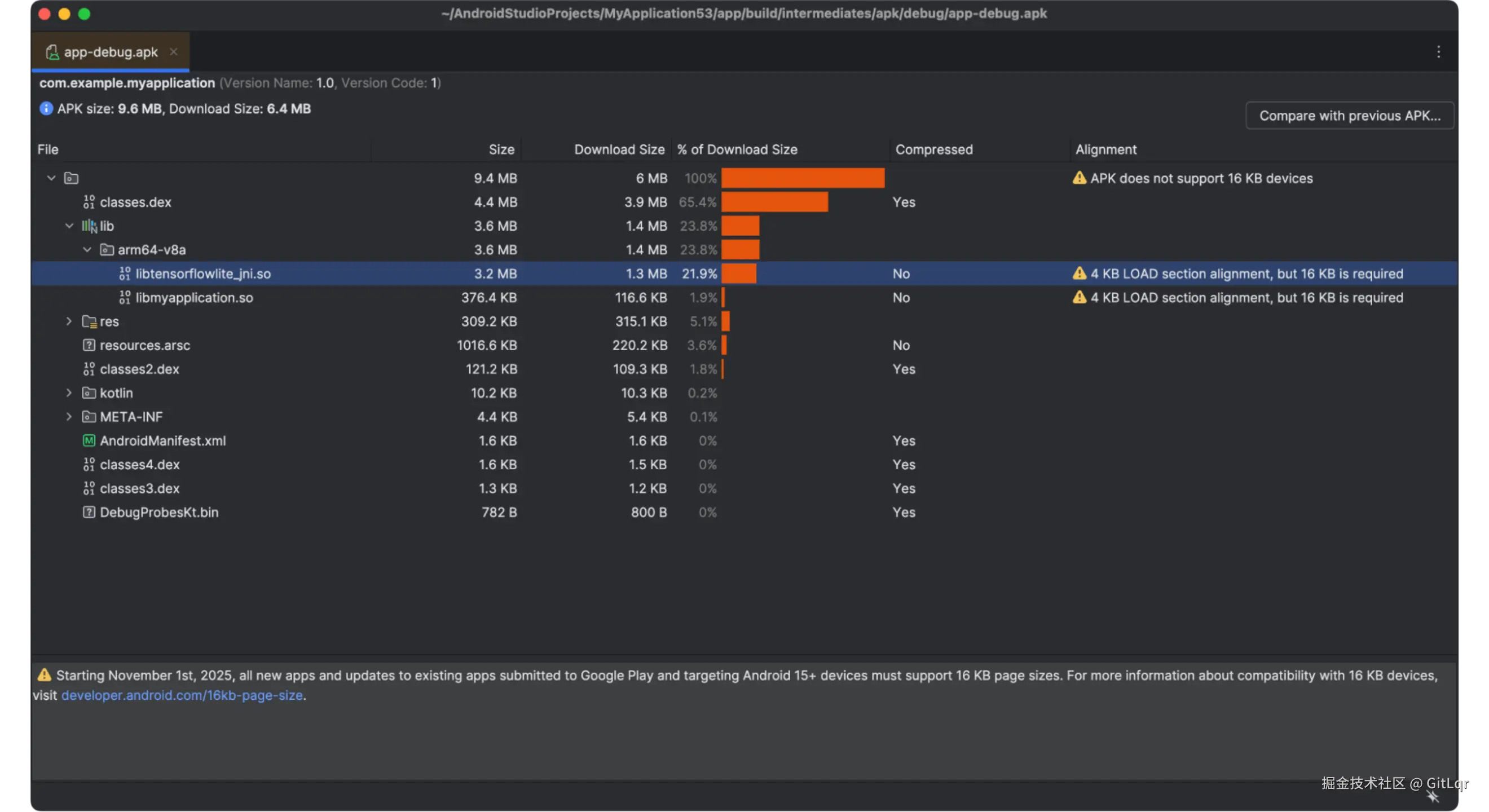
Task: Click the classes.dex binary file icon
Action: pyautogui.click(x=89, y=202)
